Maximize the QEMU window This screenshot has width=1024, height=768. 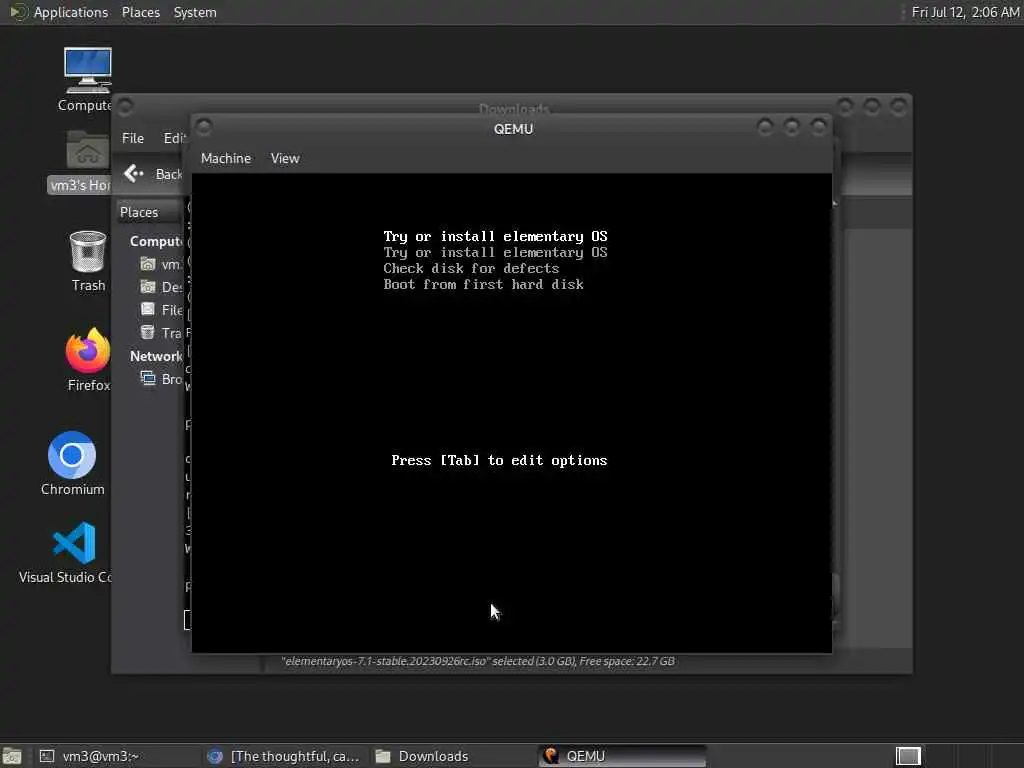(792, 126)
